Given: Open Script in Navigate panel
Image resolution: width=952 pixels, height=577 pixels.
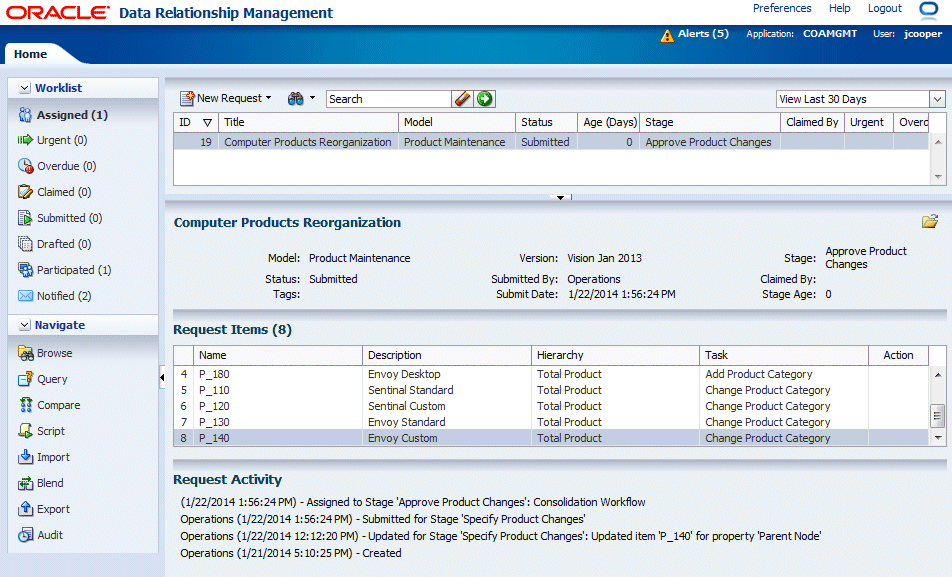Looking at the screenshot, I should point(51,431).
